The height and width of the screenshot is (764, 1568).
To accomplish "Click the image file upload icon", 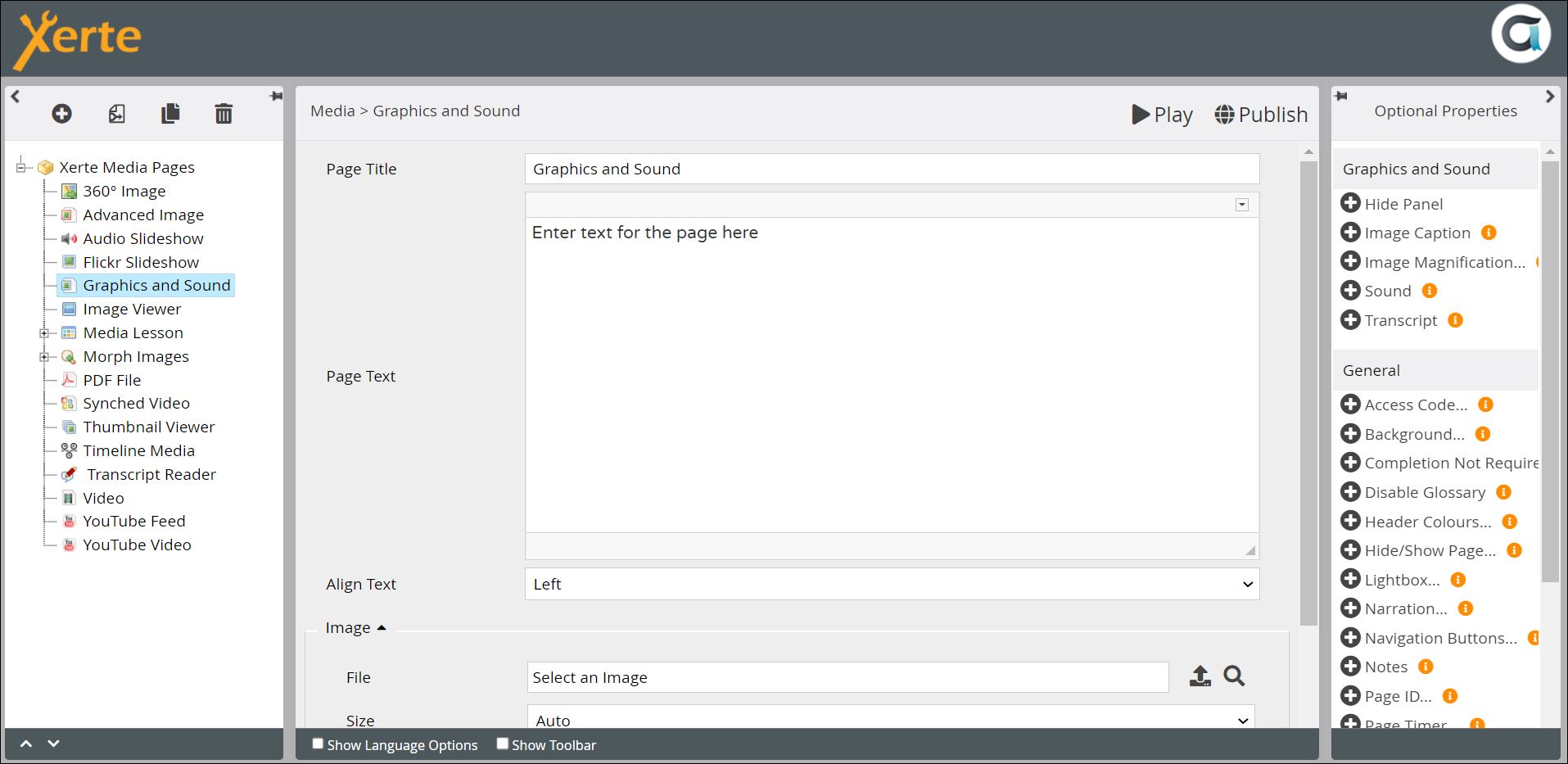I will coord(1200,676).
